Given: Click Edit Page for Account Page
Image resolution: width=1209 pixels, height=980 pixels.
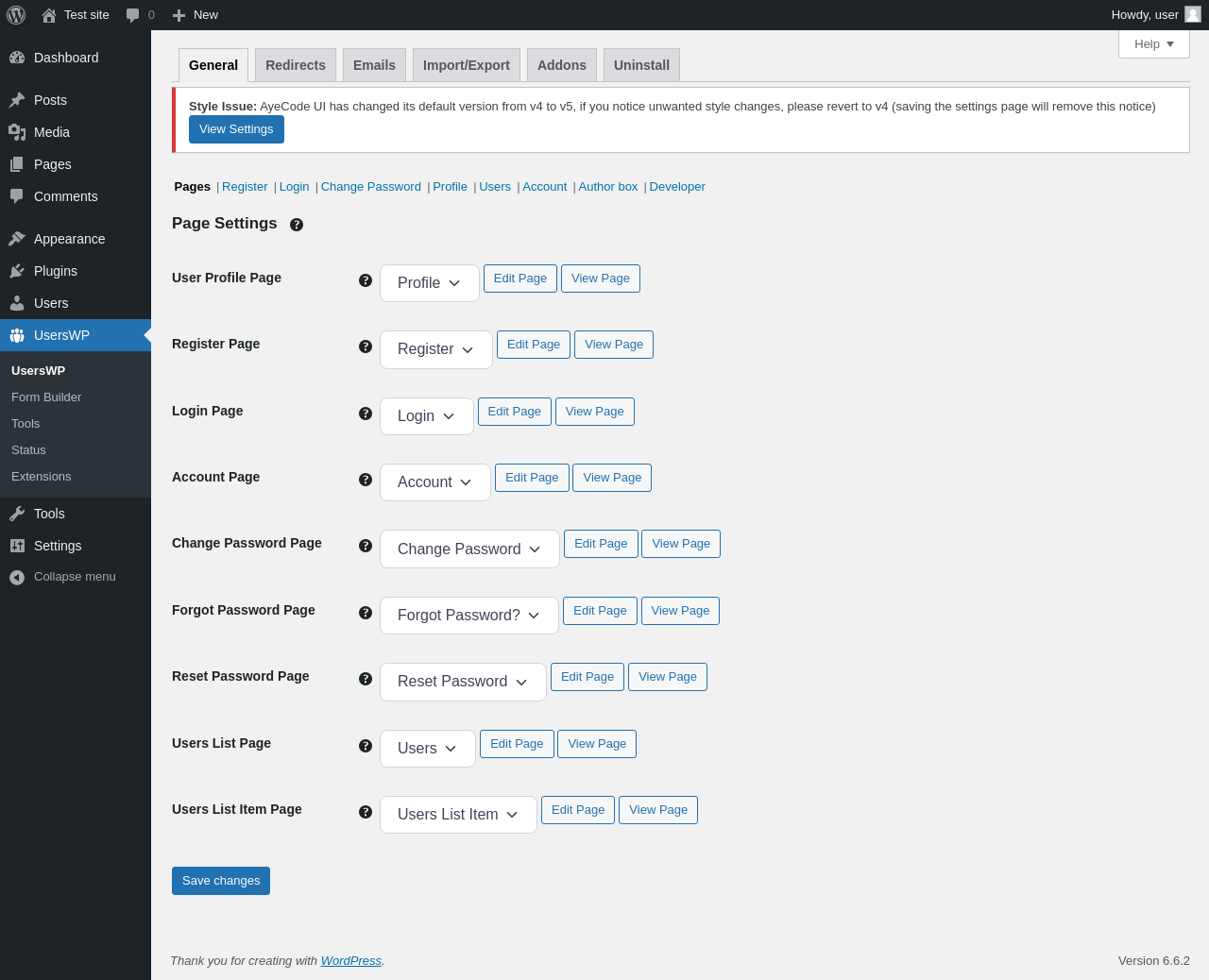Looking at the screenshot, I should pos(532,478).
